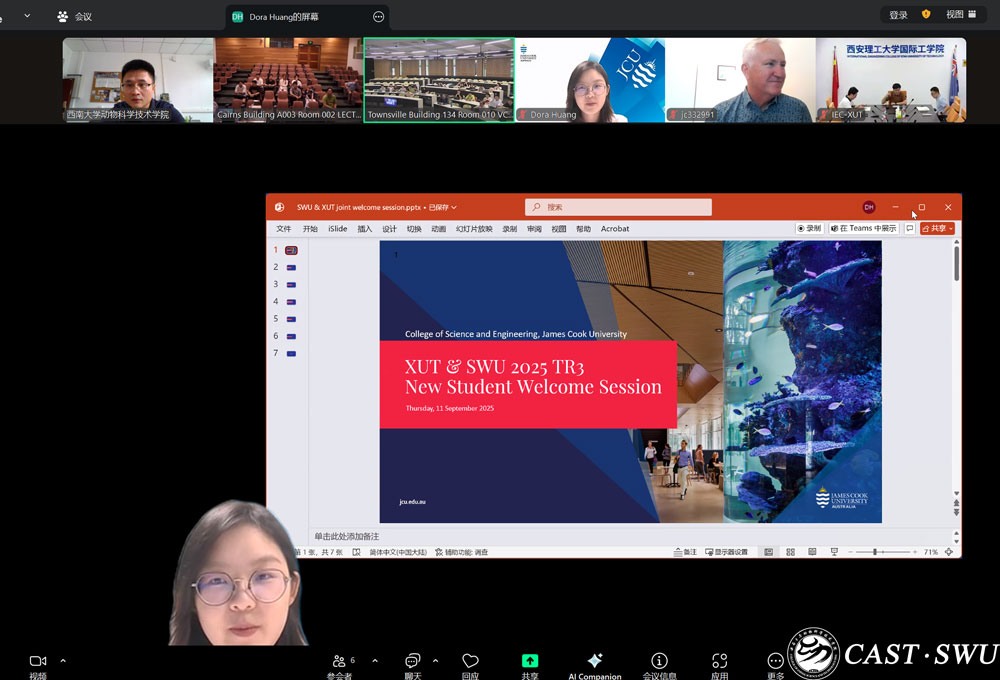Screen dimensions: 1000x680
Task: Select slide 4 thumbnail in slide panel
Action: [291, 302]
